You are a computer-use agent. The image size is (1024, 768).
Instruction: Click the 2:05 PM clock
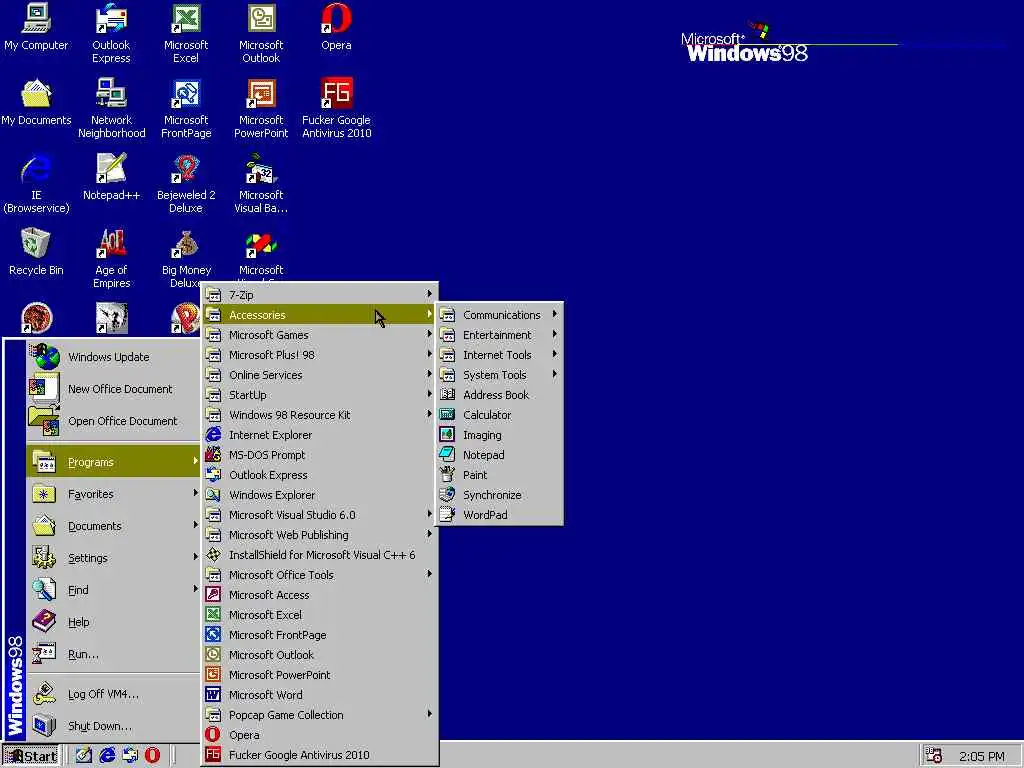(x=982, y=756)
